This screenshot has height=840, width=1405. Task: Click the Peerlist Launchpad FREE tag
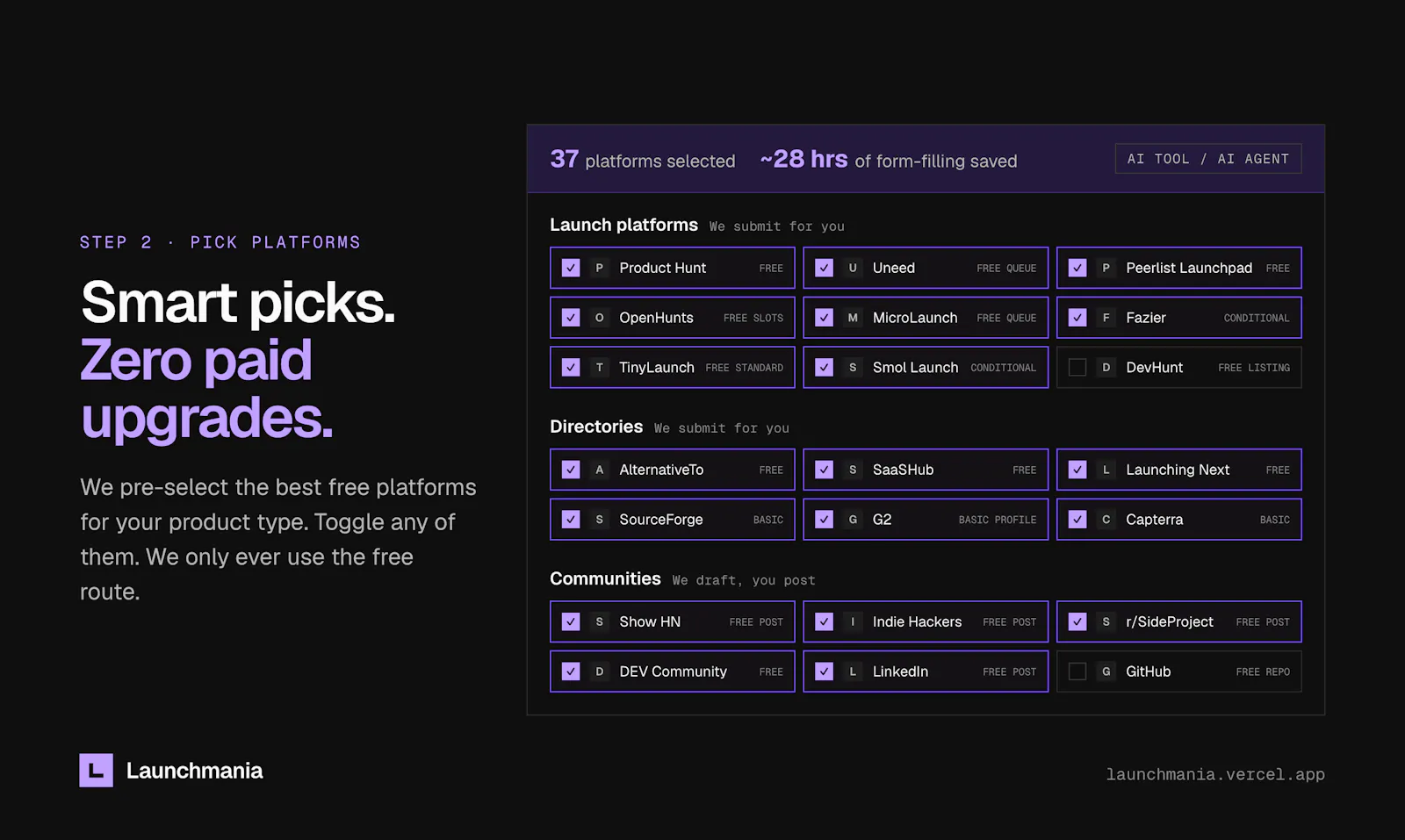(1278, 269)
